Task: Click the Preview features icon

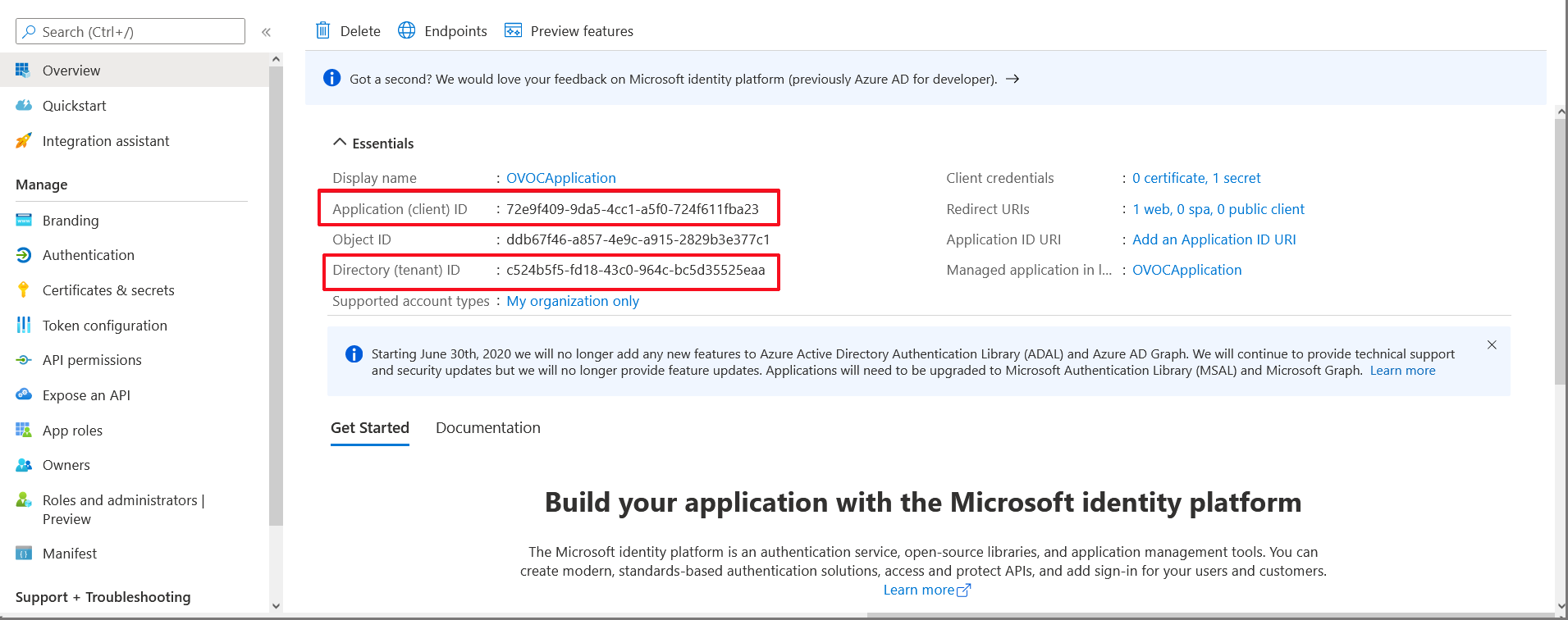Action: tap(513, 31)
